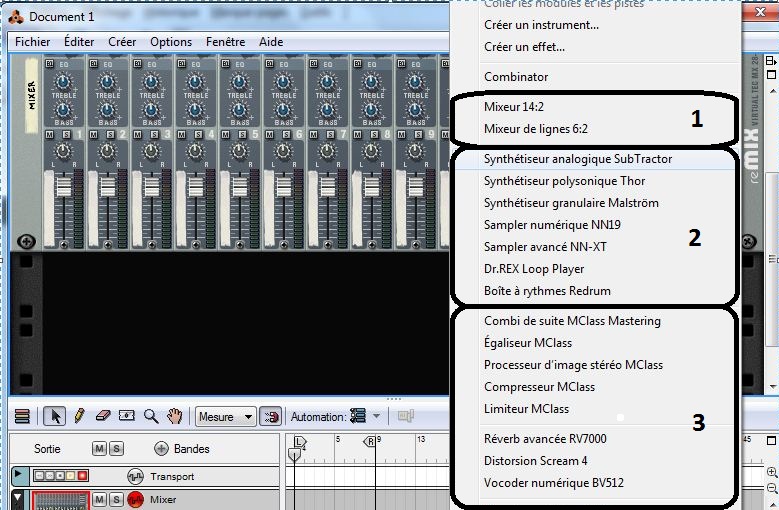The width and height of the screenshot is (779, 510).
Task: Open the Créer menu
Action: click(x=122, y=42)
